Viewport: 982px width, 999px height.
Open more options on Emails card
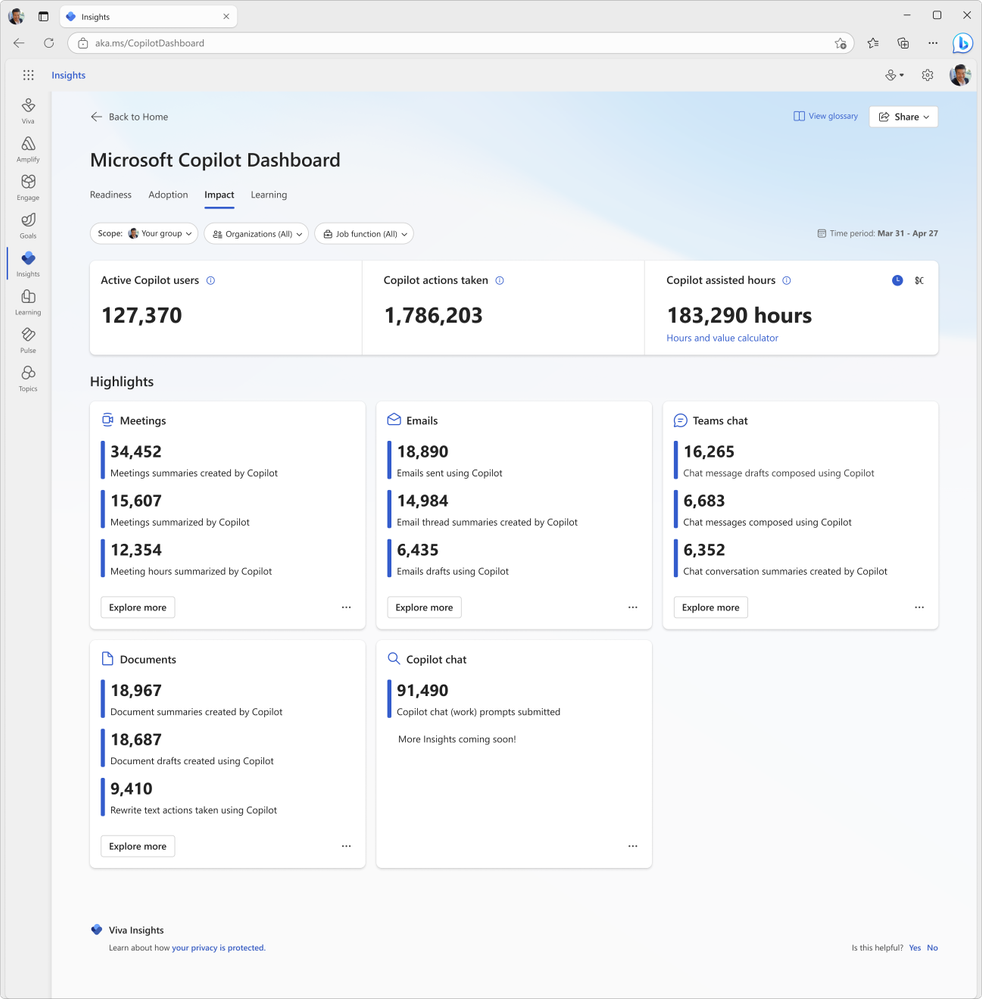633,607
